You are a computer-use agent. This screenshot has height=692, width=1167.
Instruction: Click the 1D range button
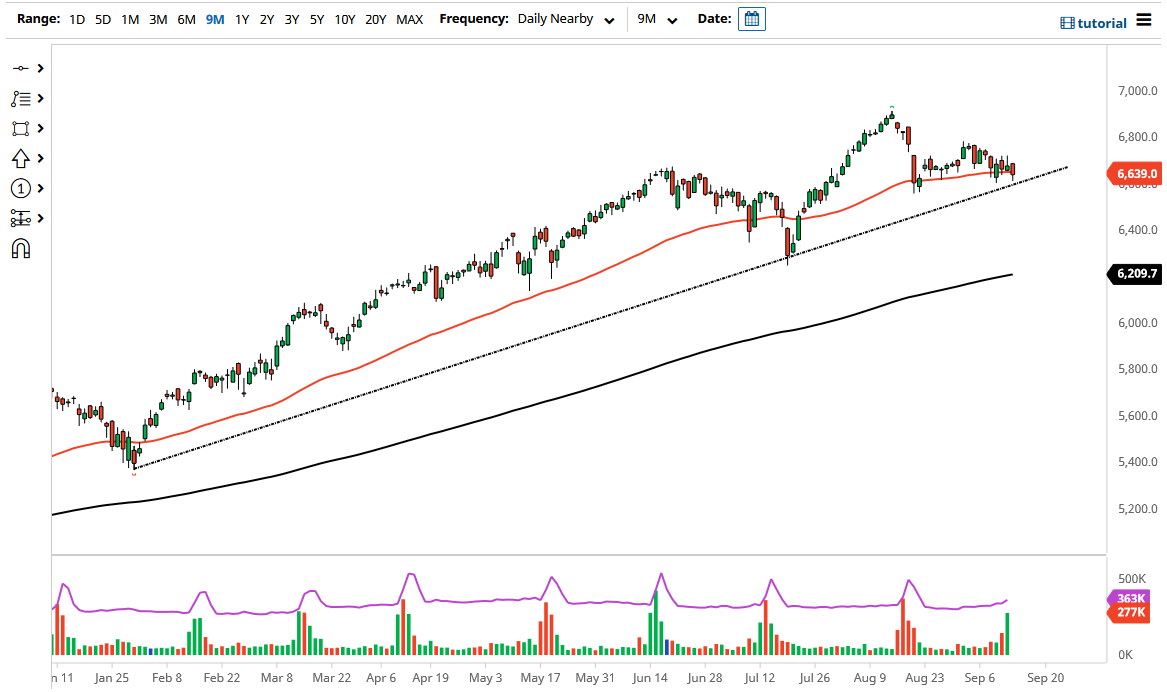(76, 18)
